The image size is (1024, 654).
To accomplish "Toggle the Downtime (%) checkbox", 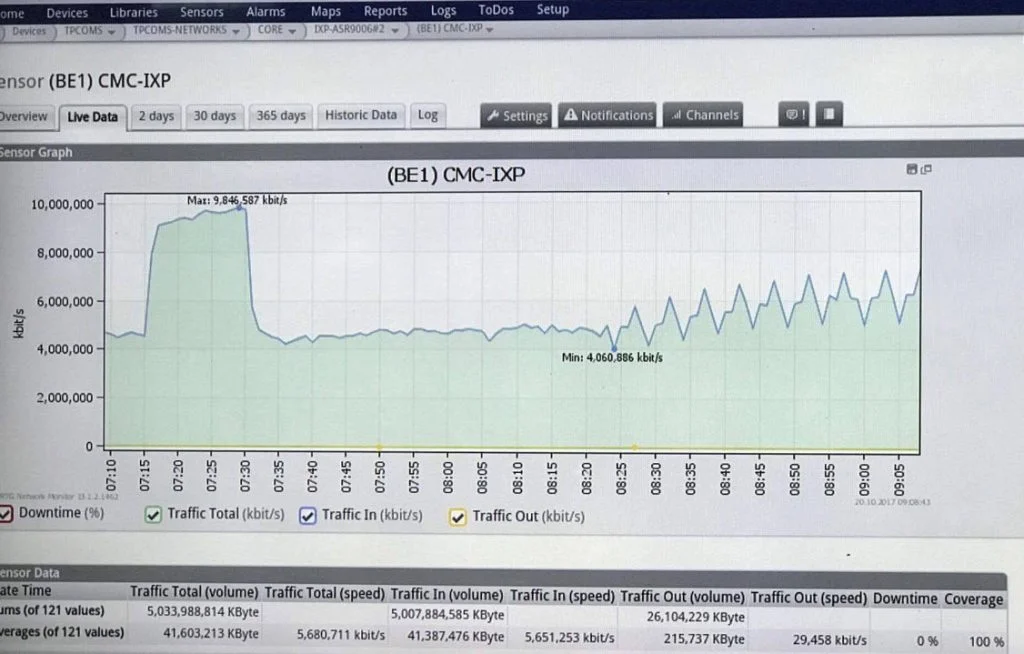I will pos(6,514).
